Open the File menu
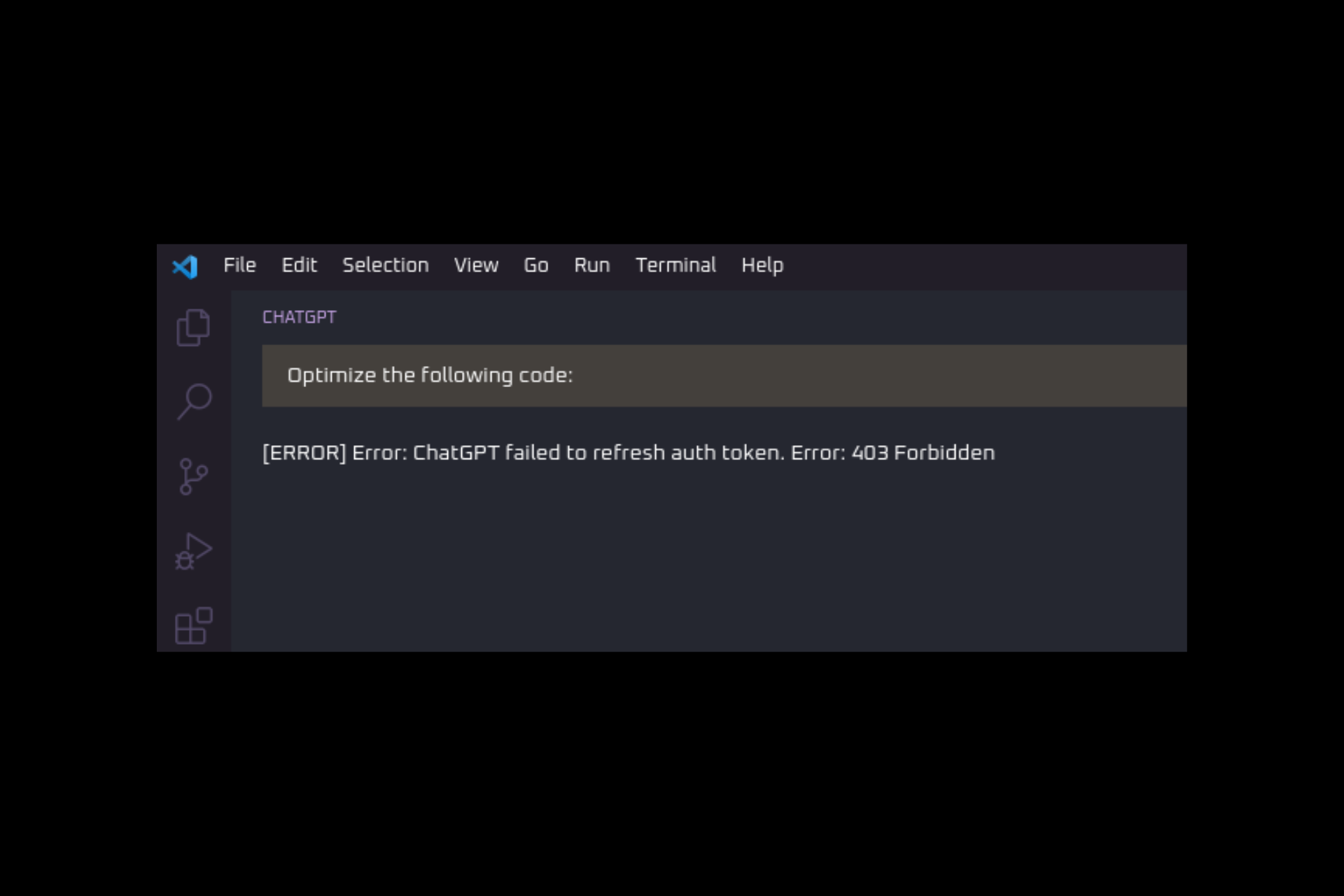 [239, 265]
